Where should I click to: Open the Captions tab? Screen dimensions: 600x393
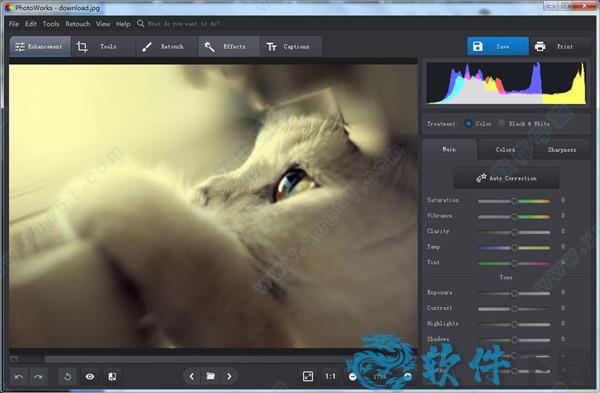291,47
